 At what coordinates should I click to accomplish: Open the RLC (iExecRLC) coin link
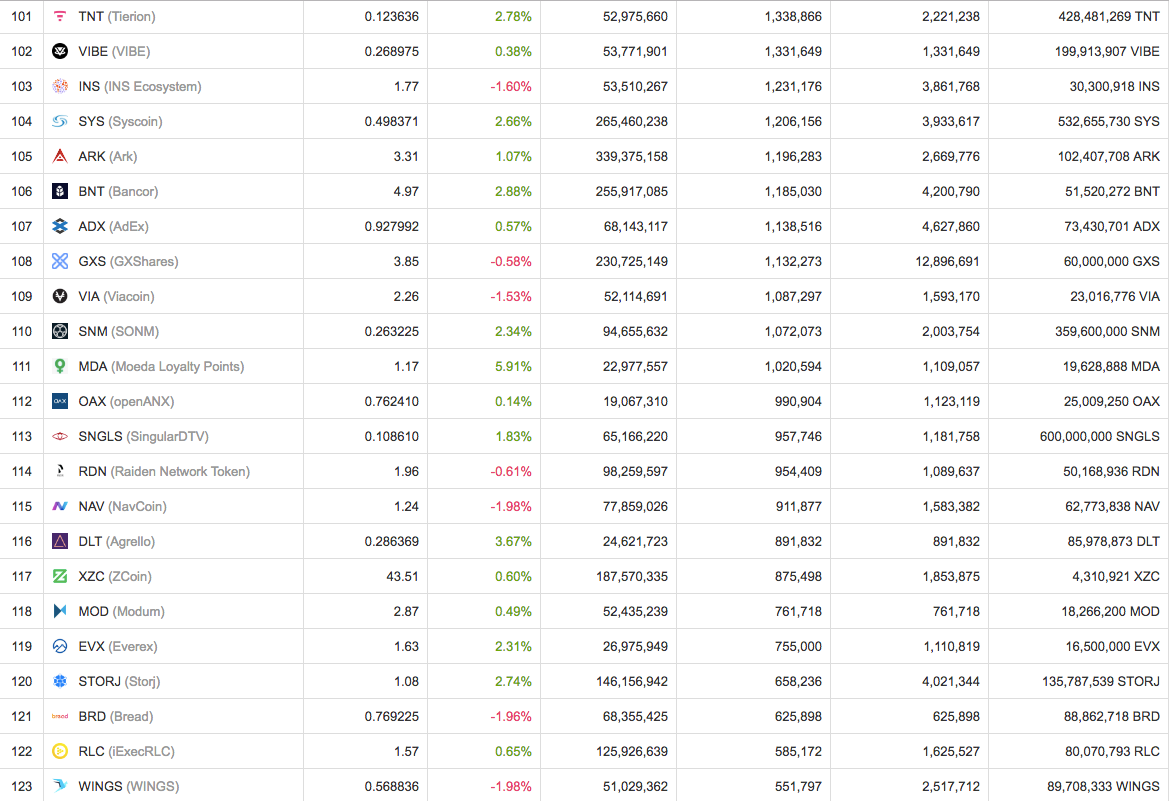(x=127, y=752)
